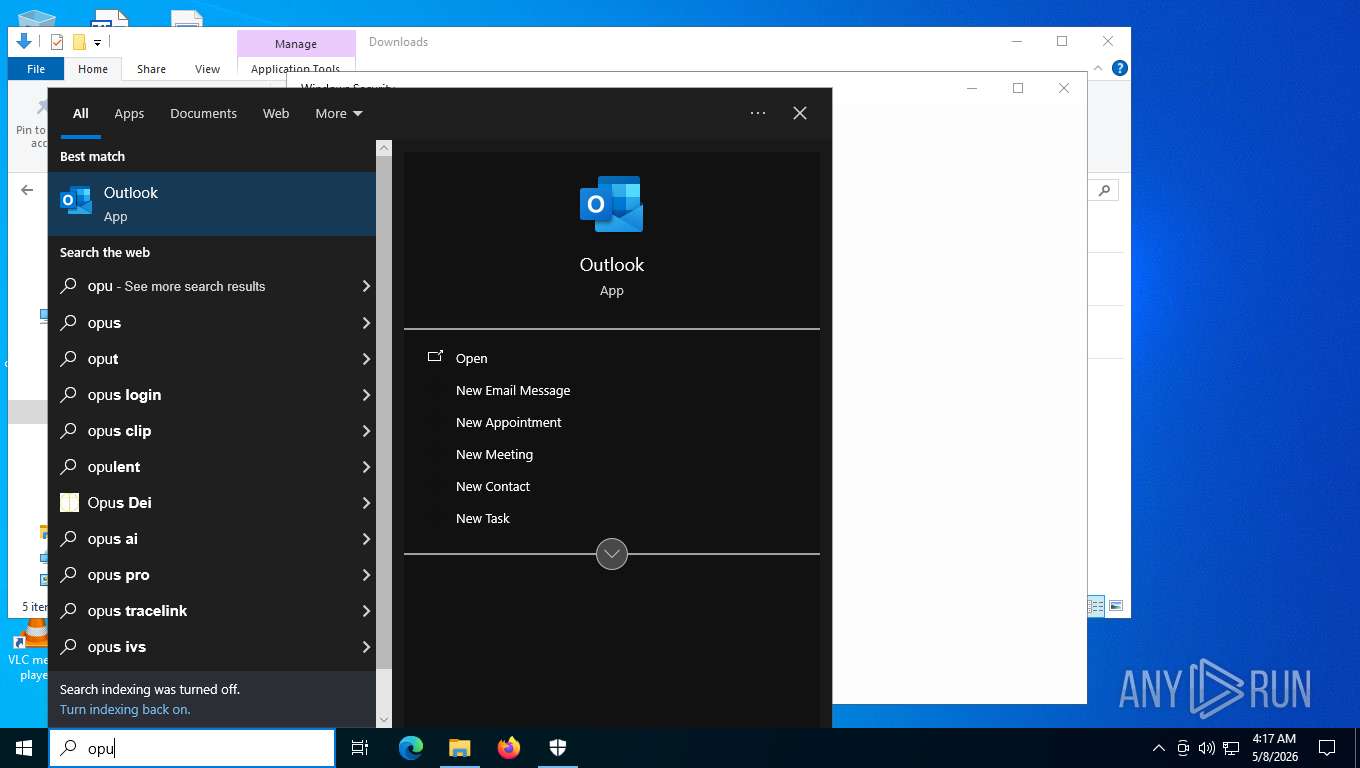
Task: Click the File Explorer help question icon
Action: [x=1120, y=68]
